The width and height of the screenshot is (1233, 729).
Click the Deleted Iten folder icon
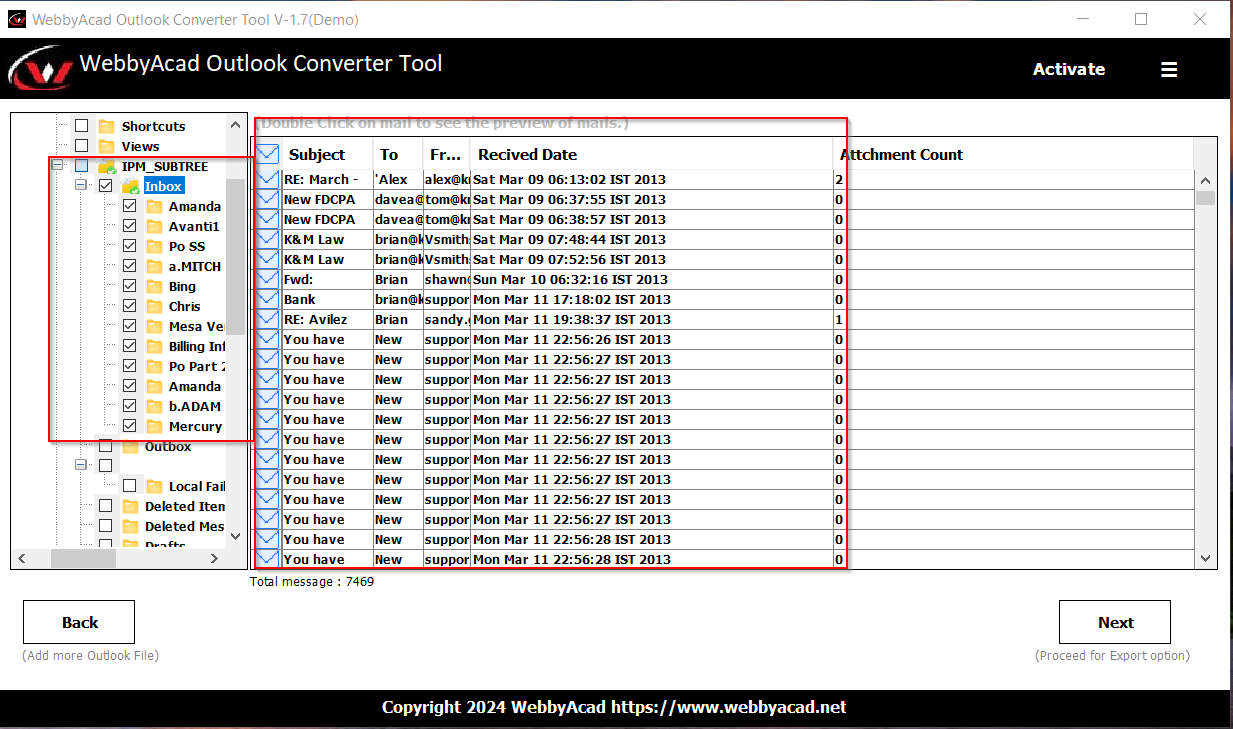[130, 506]
